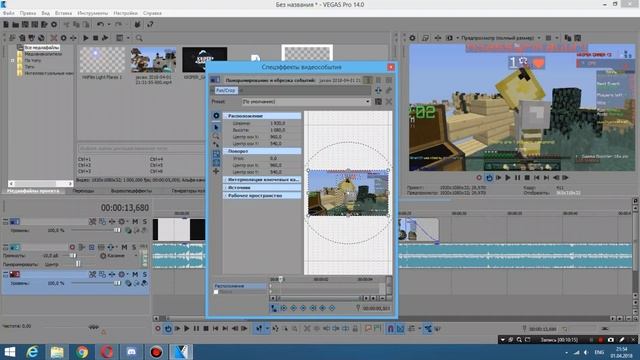Arm audio track for record
This screenshot has height=360, width=640.
click(72, 247)
